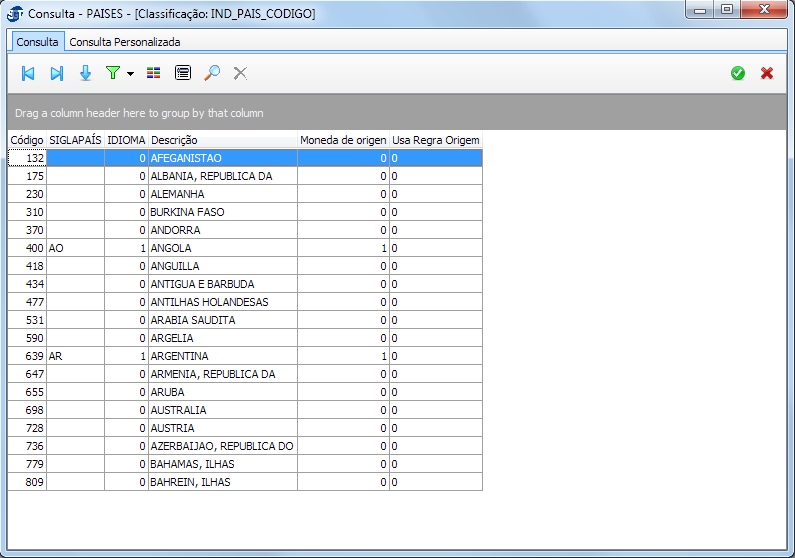This screenshot has height=558, width=795.
Task: Switch to the Consulta tab
Action: coord(37,42)
